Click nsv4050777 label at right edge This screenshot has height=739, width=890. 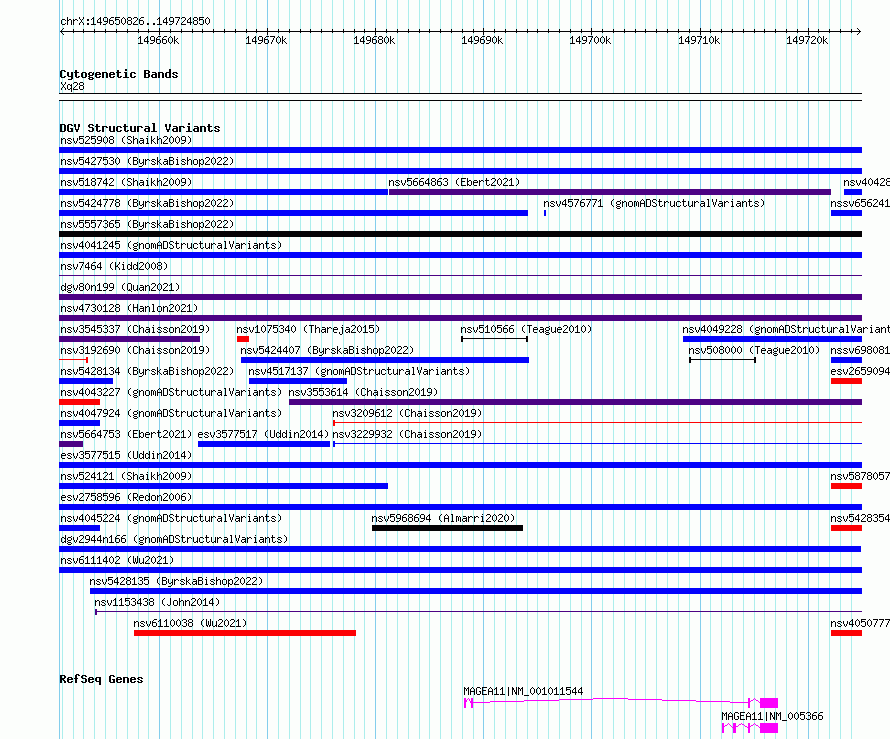[860, 623]
